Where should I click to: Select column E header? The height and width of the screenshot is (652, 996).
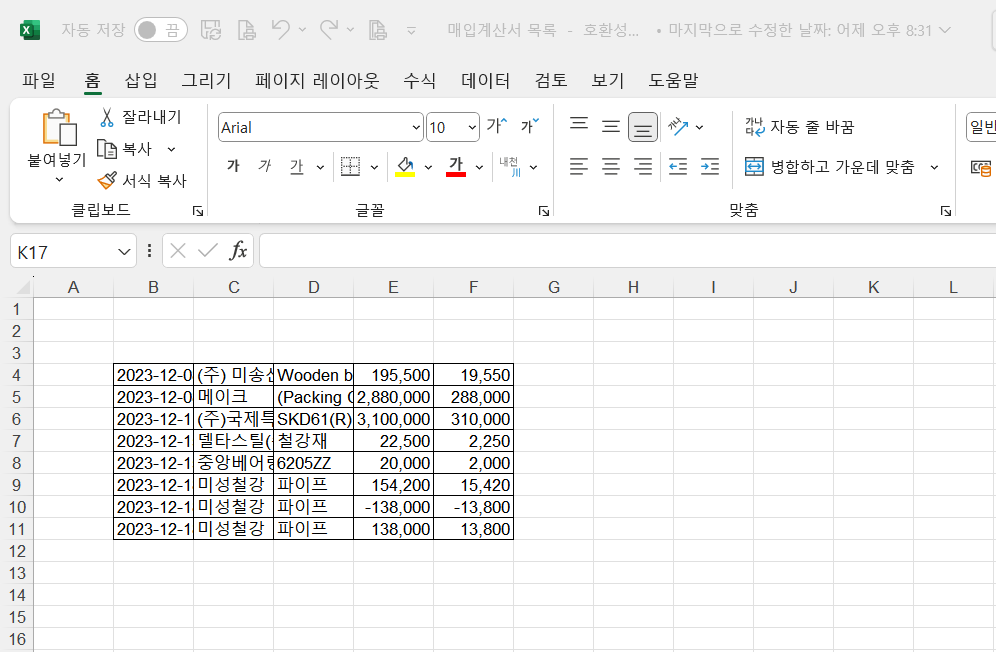[393, 287]
